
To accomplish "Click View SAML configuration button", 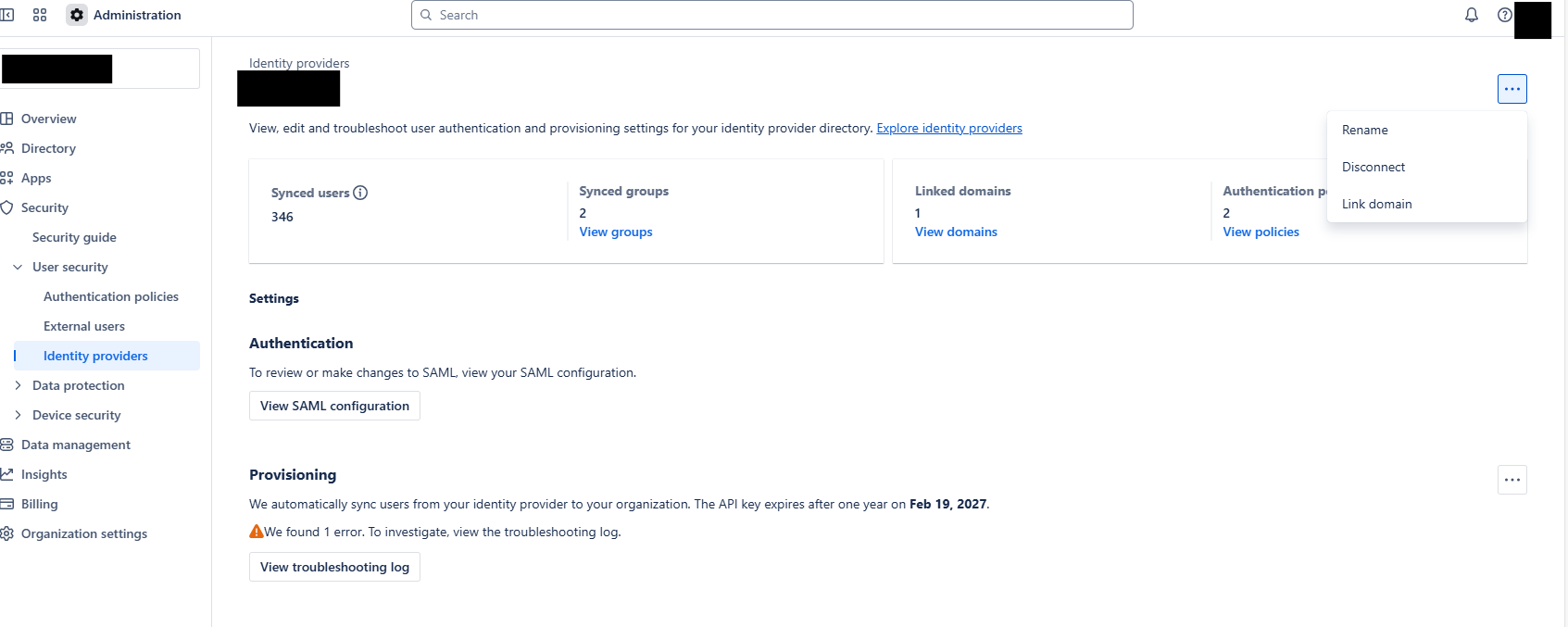I will pos(334,406).
